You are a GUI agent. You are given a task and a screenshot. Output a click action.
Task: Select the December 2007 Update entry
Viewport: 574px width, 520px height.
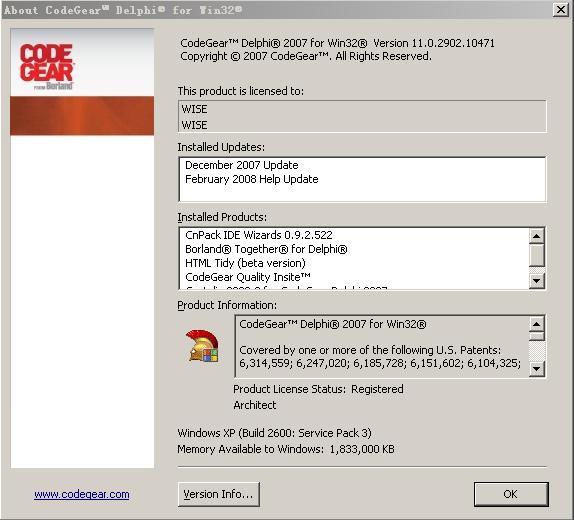pos(242,165)
